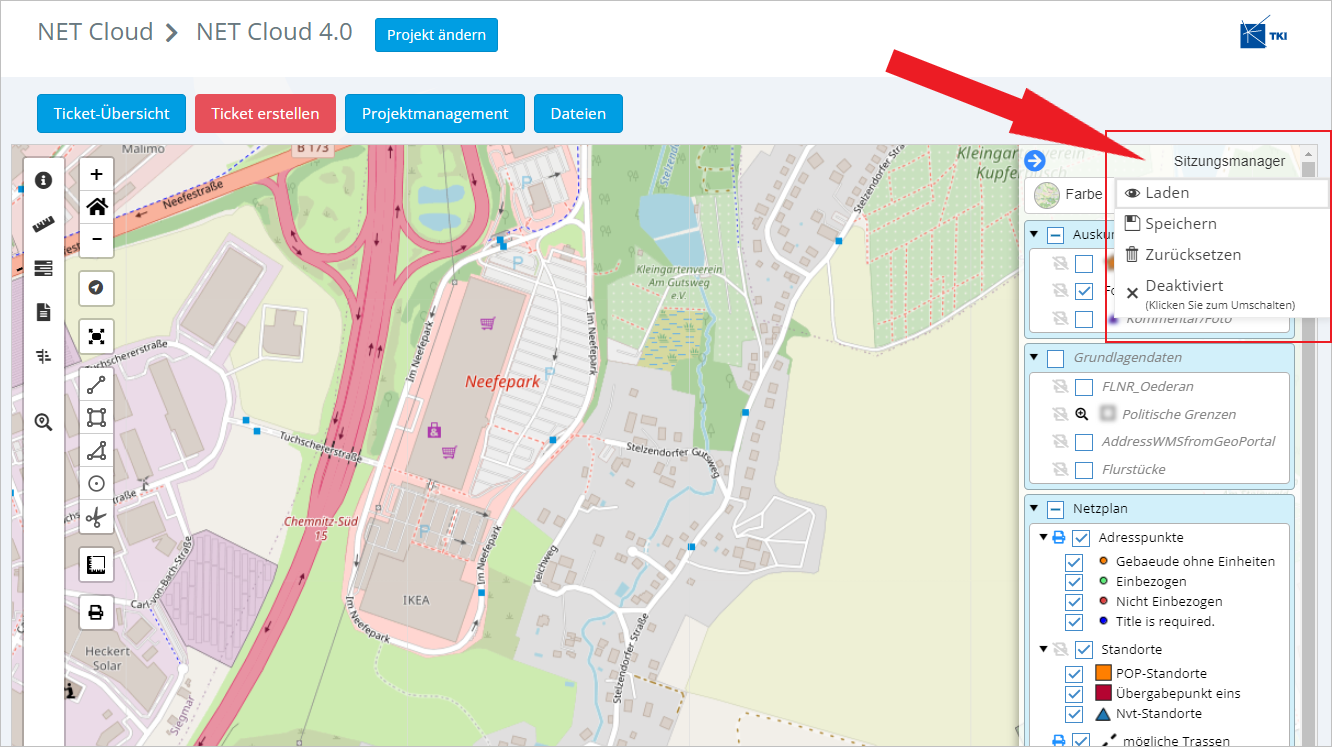The width and height of the screenshot is (1332, 747).
Task: Select the ruler measurement tool
Action: pos(43,225)
